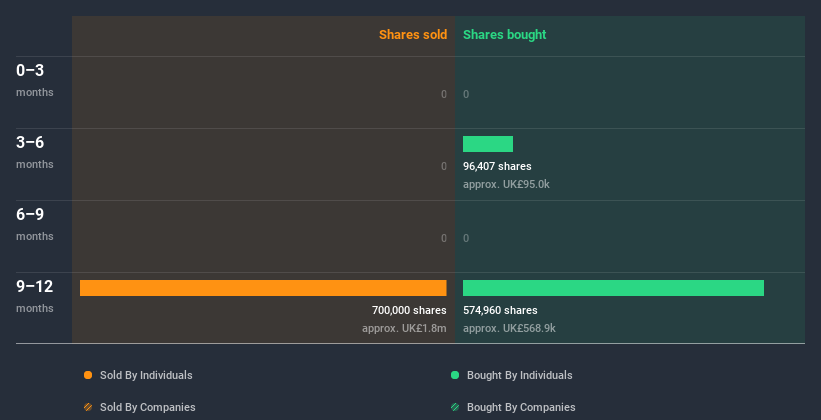This screenshot has width=821, height=420.
Task: Toggle the "Sold By Individuals" legend label
Action: coord(146,375)
